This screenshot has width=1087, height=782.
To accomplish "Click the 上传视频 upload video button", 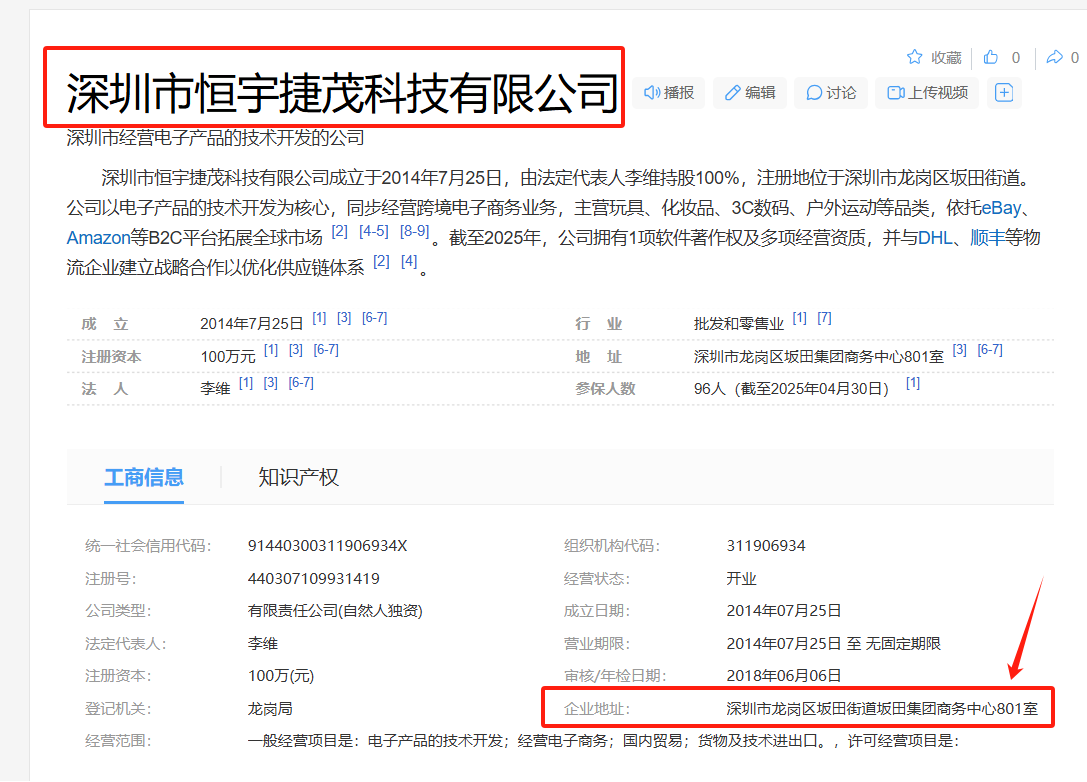I will [x=927, y=93].
